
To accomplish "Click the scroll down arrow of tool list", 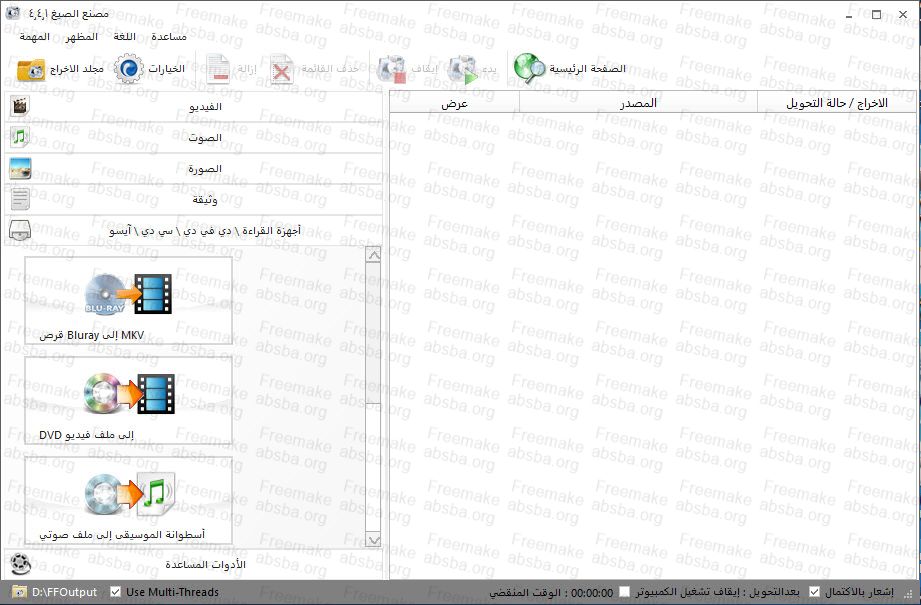I will coord(373,539).
